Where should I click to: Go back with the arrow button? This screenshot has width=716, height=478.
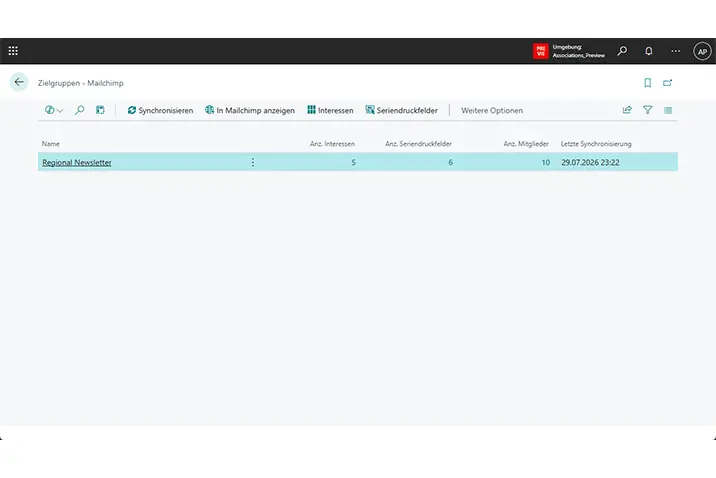click(19, 82)
